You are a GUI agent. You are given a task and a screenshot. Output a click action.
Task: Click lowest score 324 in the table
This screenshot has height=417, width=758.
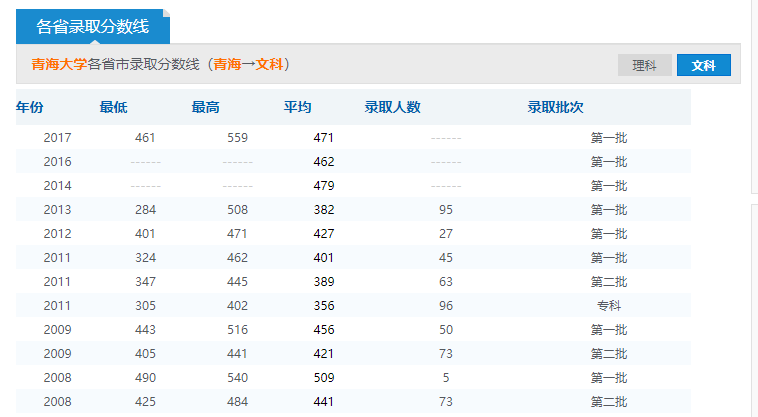point(145,258)
